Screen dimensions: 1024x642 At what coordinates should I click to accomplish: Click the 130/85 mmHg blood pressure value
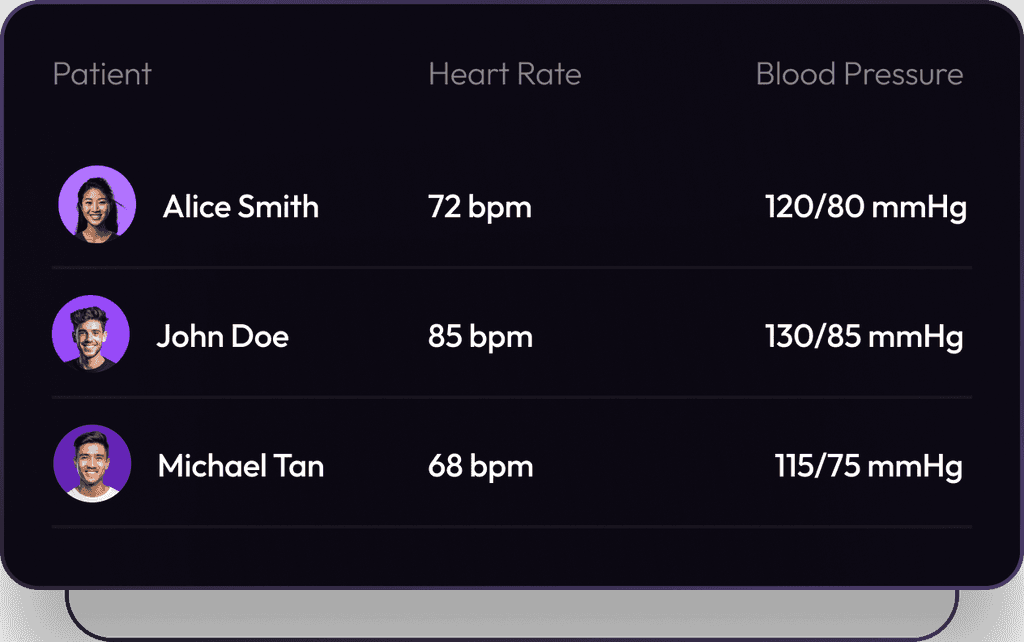[x=864, y=336]
